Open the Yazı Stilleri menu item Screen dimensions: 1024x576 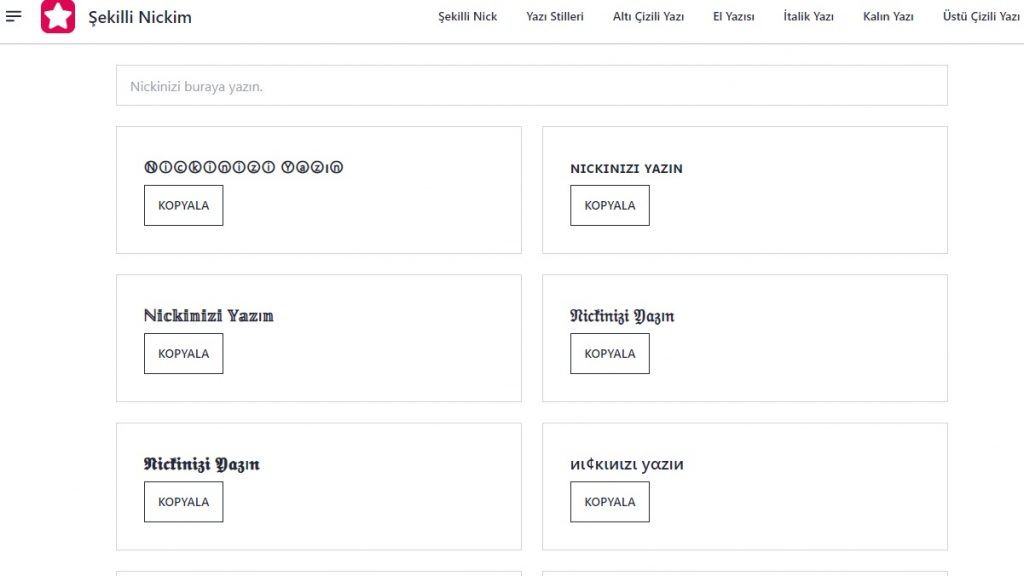click(554, 17)
